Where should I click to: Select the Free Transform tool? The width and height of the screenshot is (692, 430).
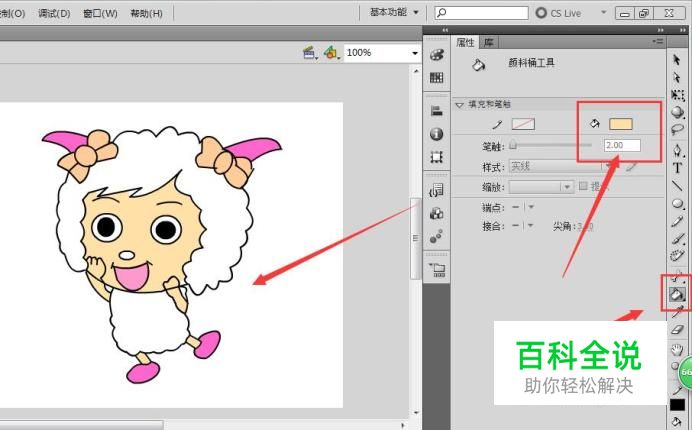click(677, 95)
